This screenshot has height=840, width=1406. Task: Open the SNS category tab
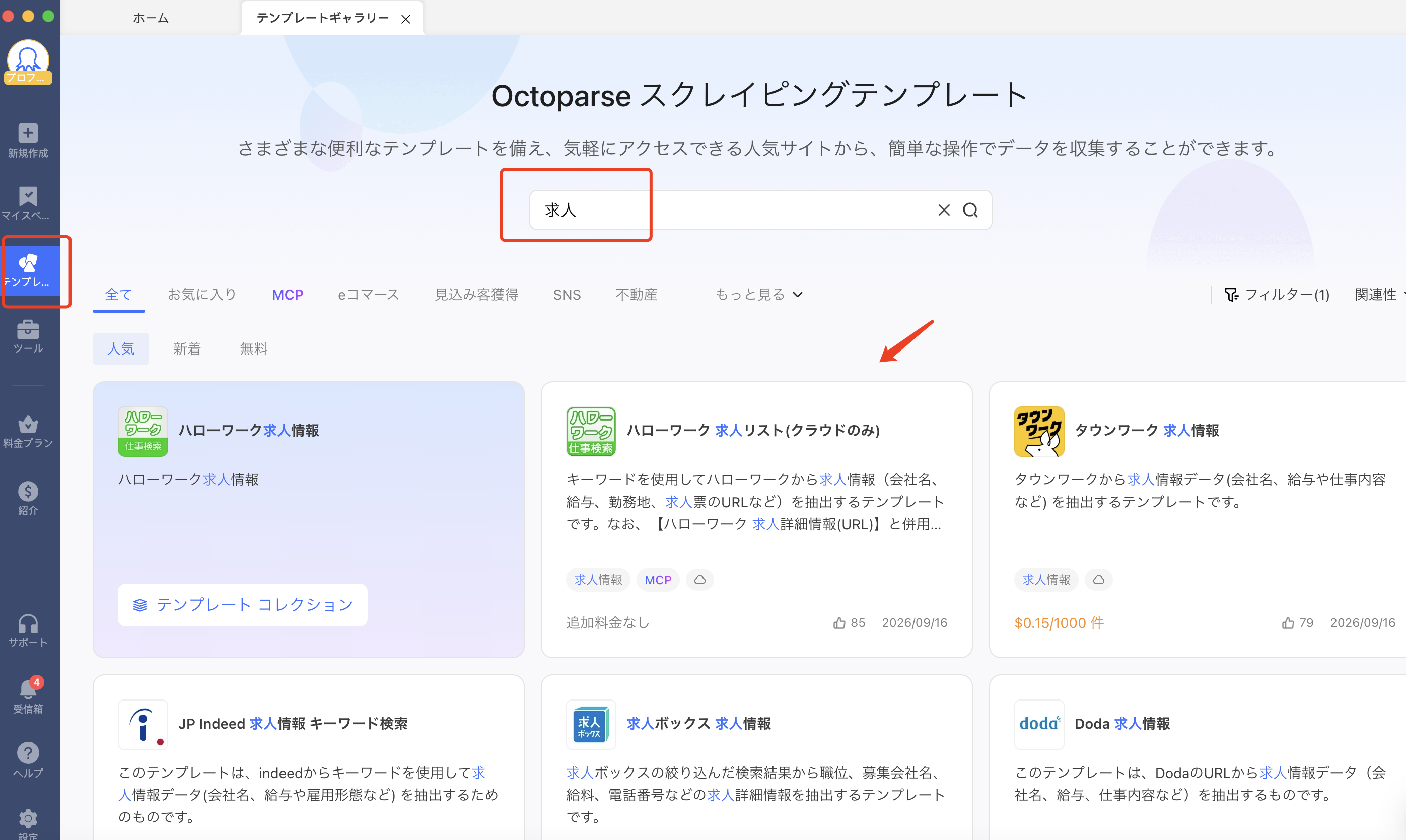coord(567,294)
